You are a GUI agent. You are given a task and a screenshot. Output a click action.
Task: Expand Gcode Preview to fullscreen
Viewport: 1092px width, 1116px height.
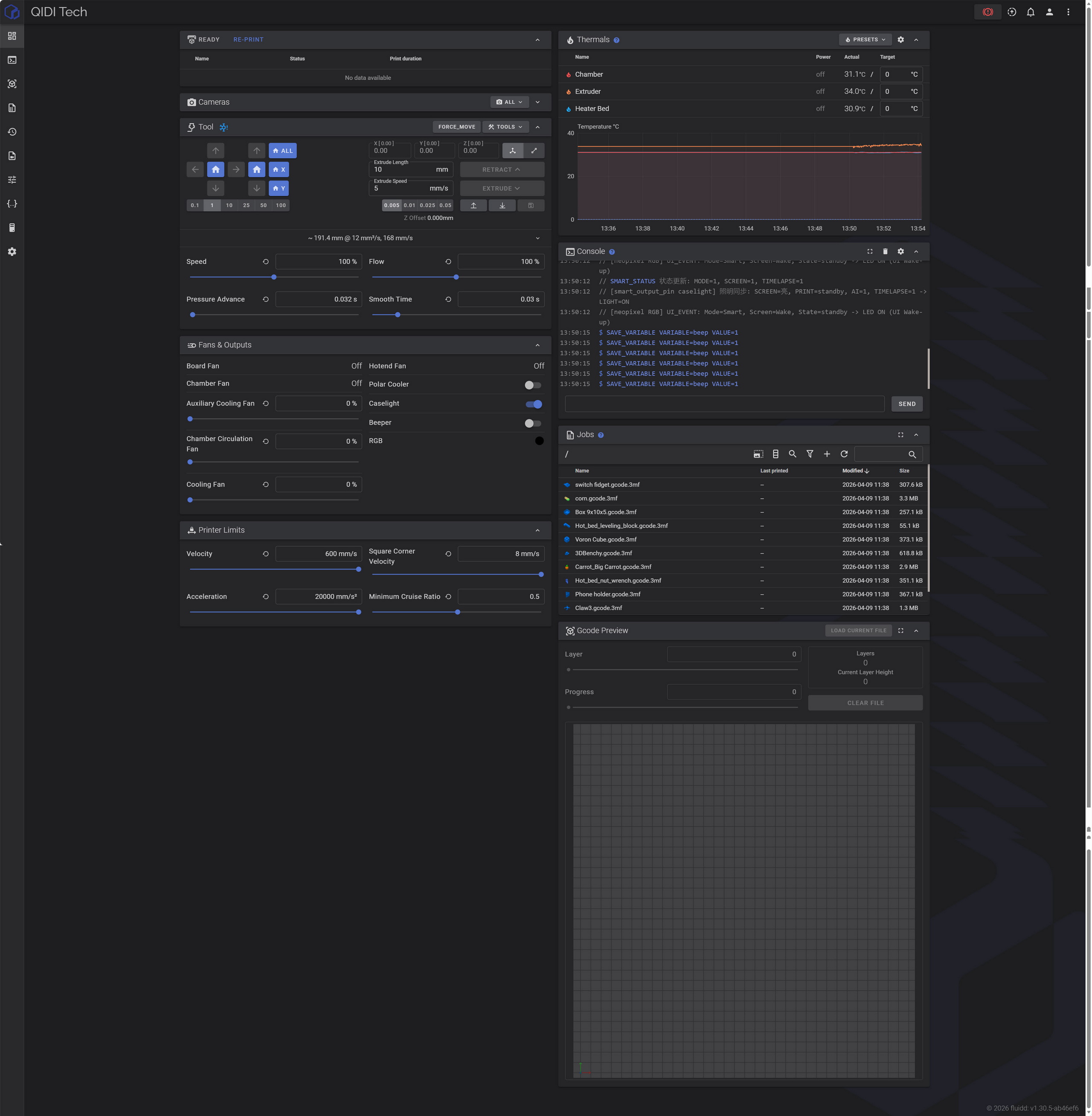point(900,630)
